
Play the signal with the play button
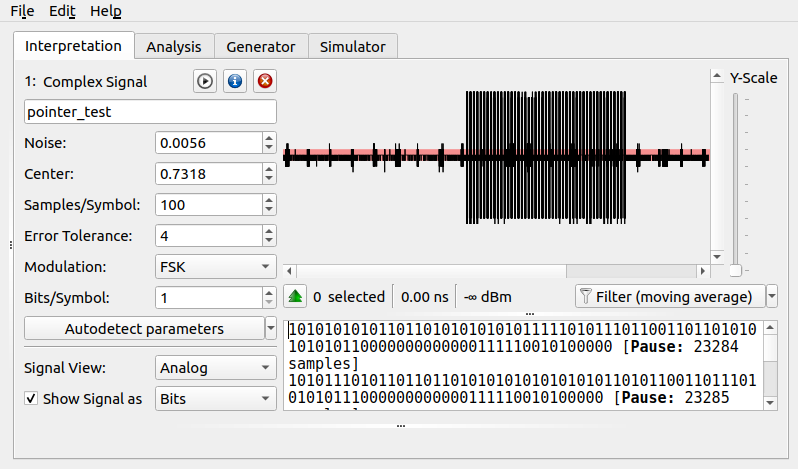pos(205,82)
